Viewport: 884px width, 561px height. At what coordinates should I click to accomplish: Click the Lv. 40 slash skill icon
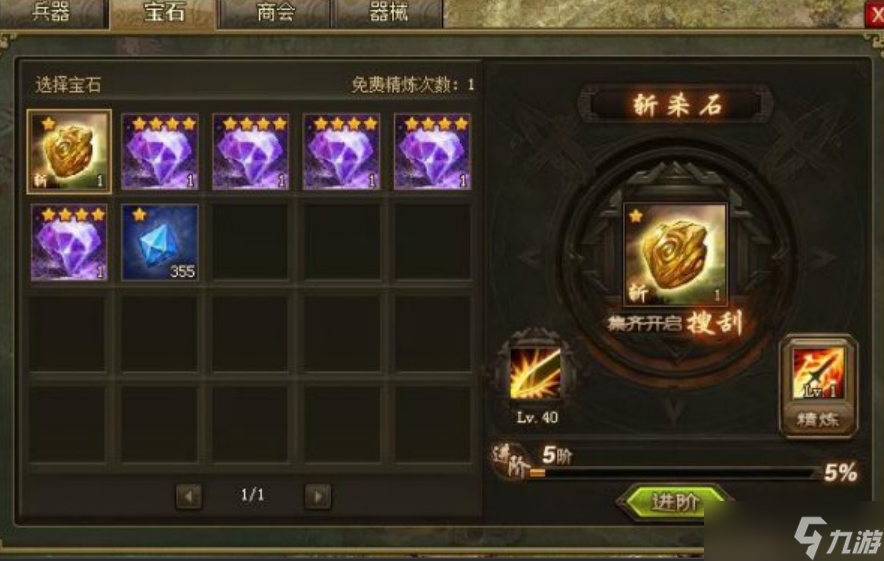(x=536, y=374)
